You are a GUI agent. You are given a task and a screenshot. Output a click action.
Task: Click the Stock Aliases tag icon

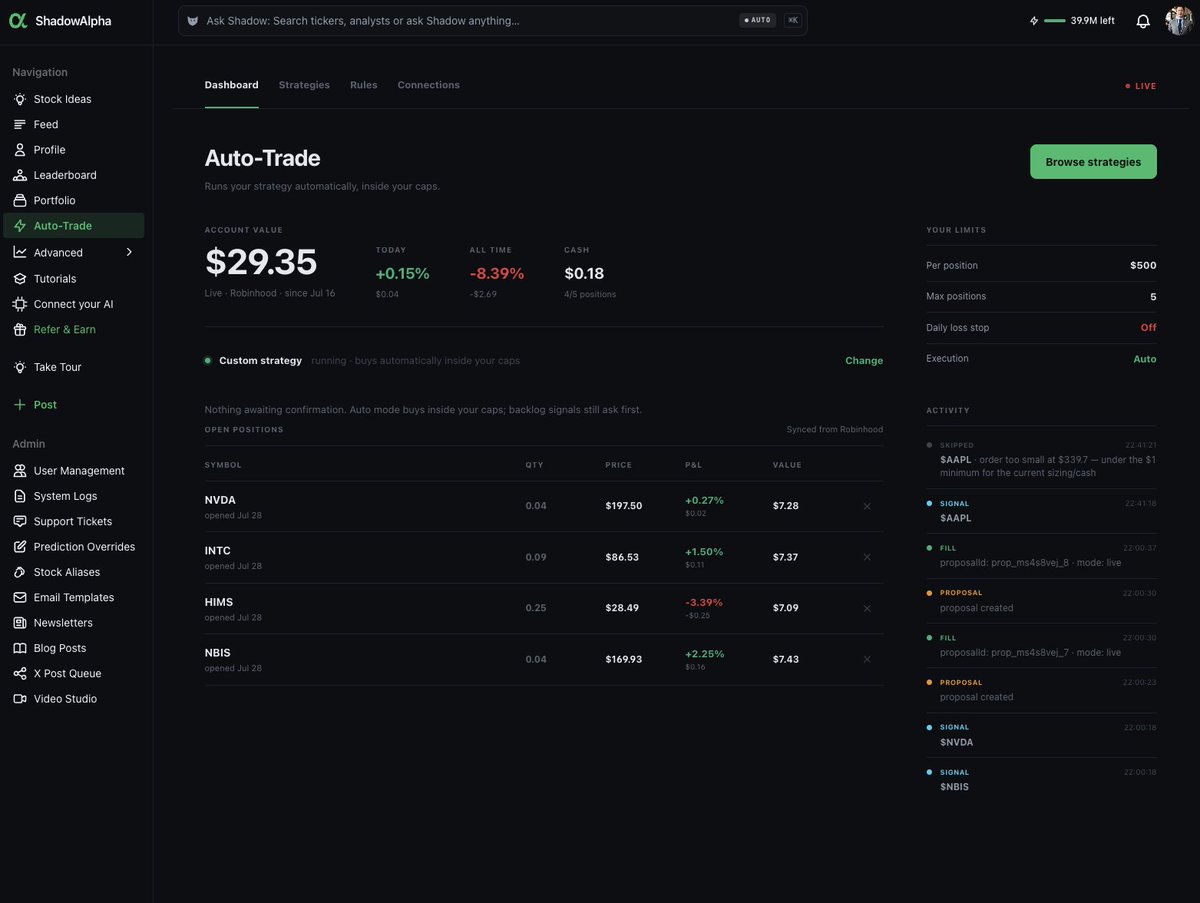click(20, 572)
